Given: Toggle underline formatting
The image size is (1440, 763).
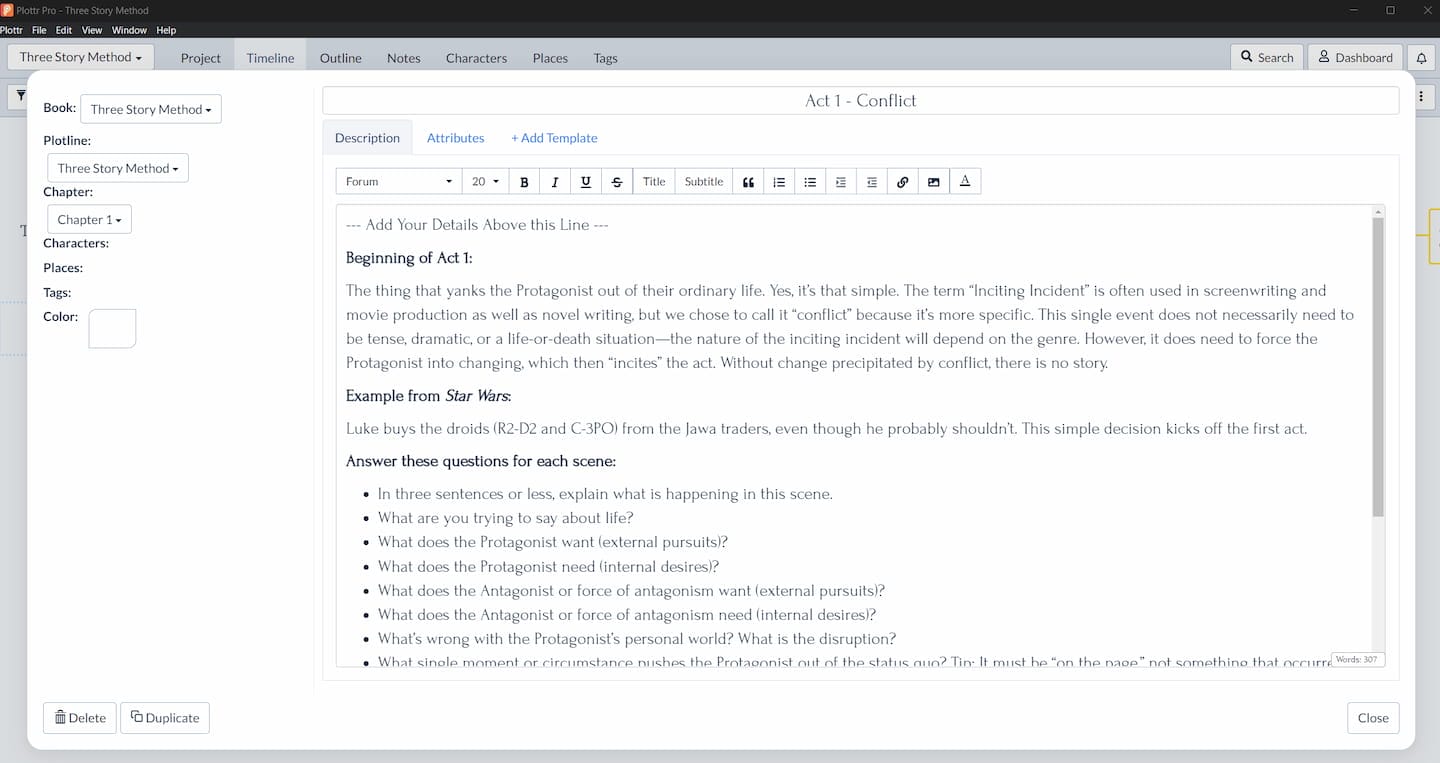Looking at the screenshot, I should (586, 181).
